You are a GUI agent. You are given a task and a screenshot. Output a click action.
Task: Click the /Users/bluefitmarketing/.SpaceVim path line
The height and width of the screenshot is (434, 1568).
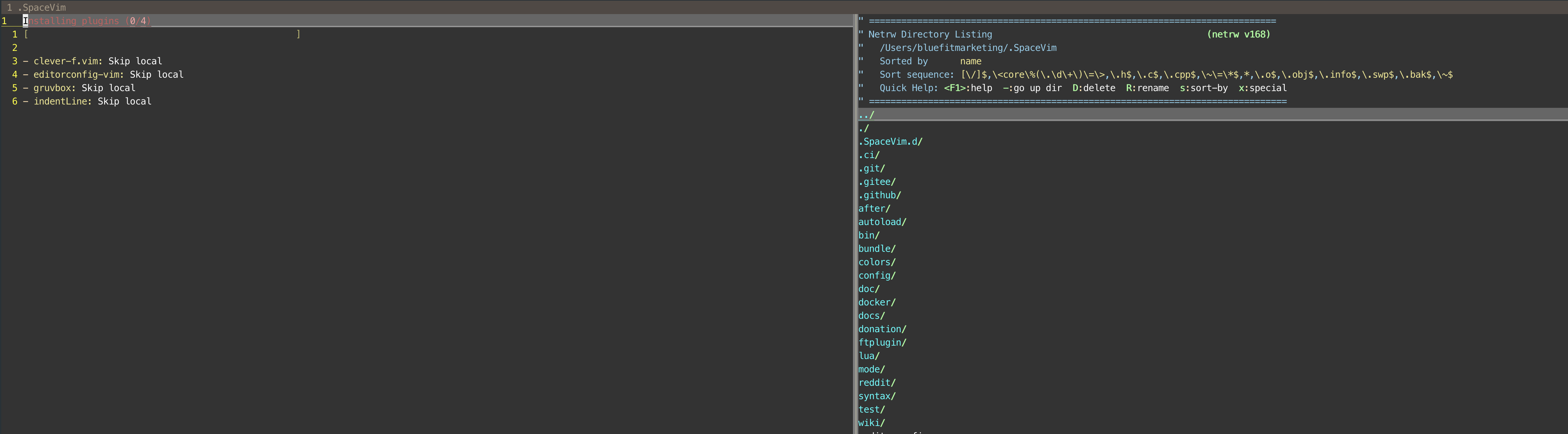[968, 48]
